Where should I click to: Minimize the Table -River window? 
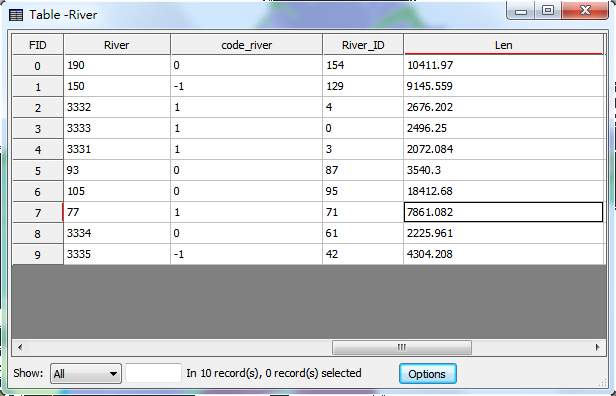521,11
